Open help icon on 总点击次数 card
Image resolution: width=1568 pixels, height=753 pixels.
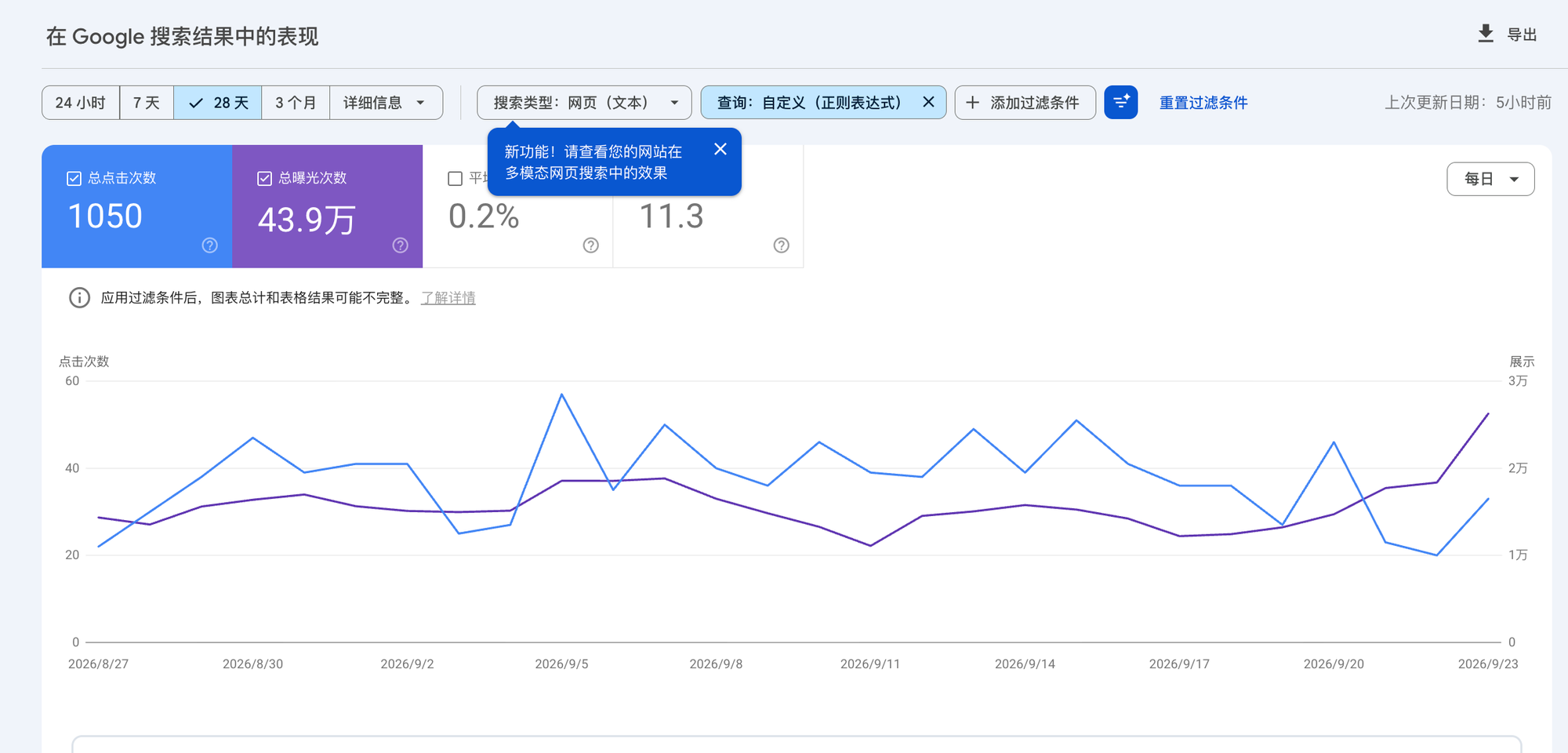[209, 246]
